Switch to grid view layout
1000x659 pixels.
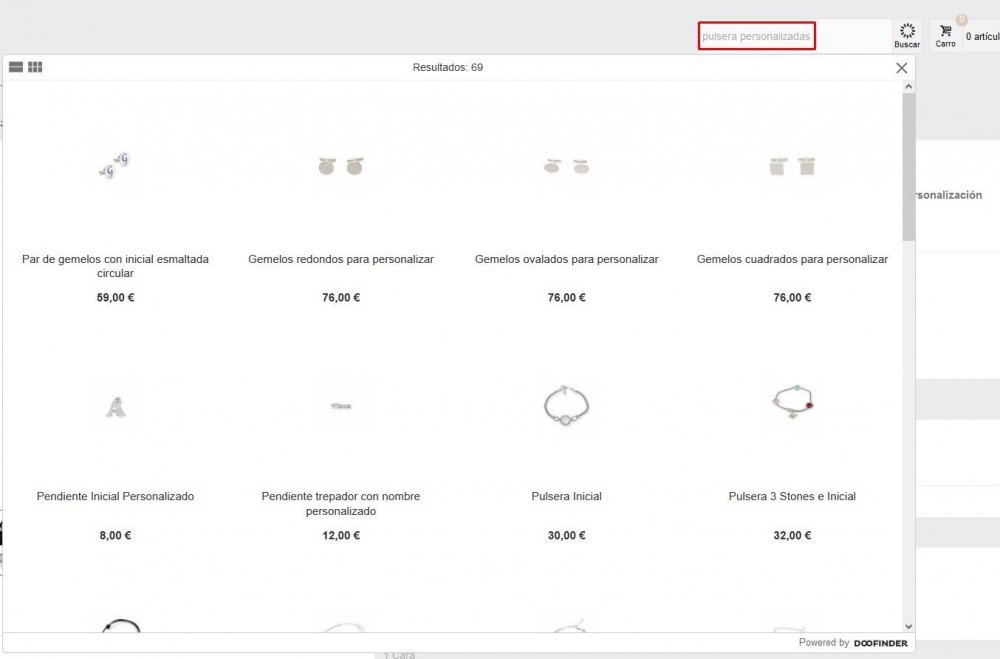36,67
